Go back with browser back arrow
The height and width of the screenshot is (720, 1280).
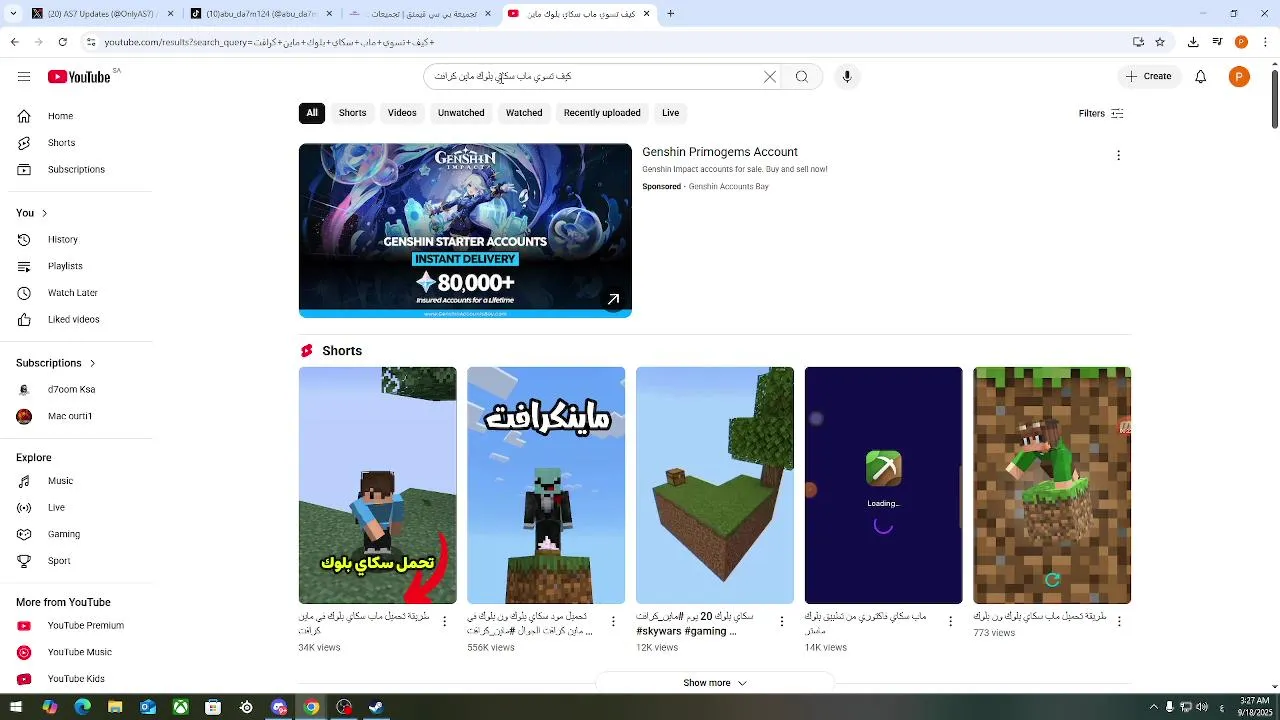[x=14, y=42]
